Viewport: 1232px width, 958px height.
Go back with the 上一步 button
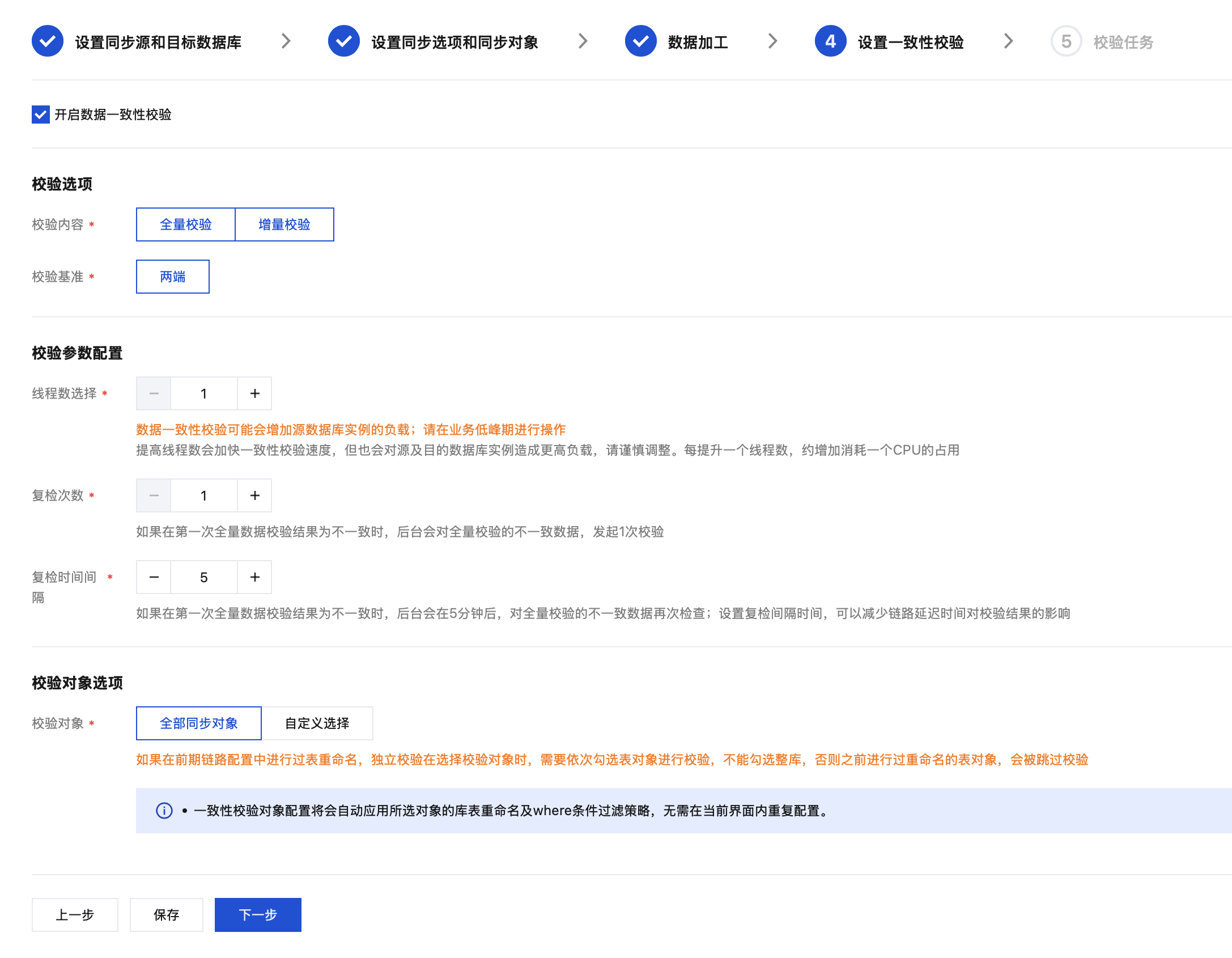(75, 915)
